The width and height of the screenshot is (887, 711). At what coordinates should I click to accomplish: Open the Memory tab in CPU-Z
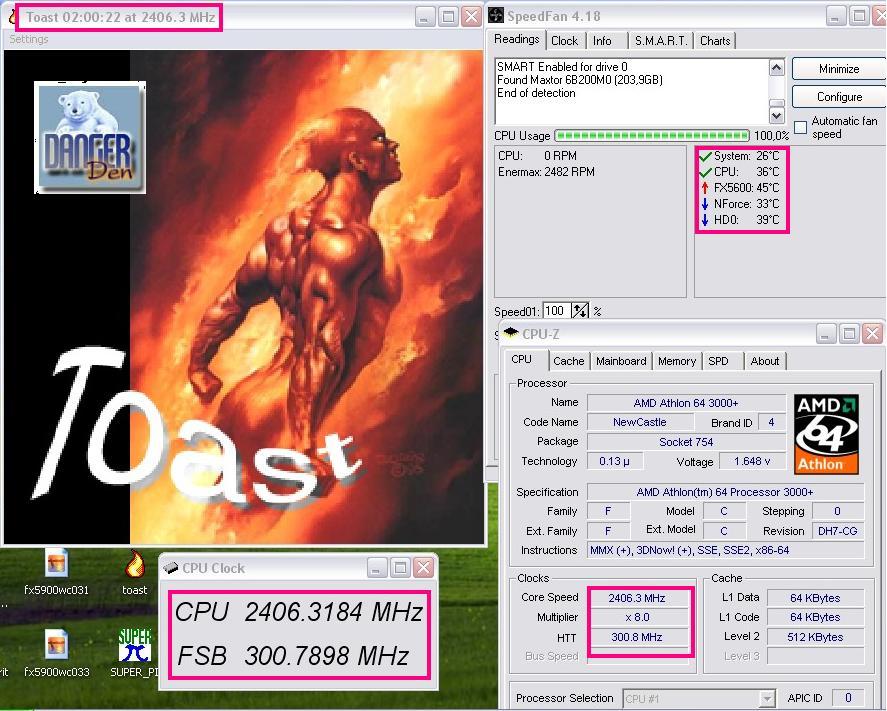click(x=677, y=361)
